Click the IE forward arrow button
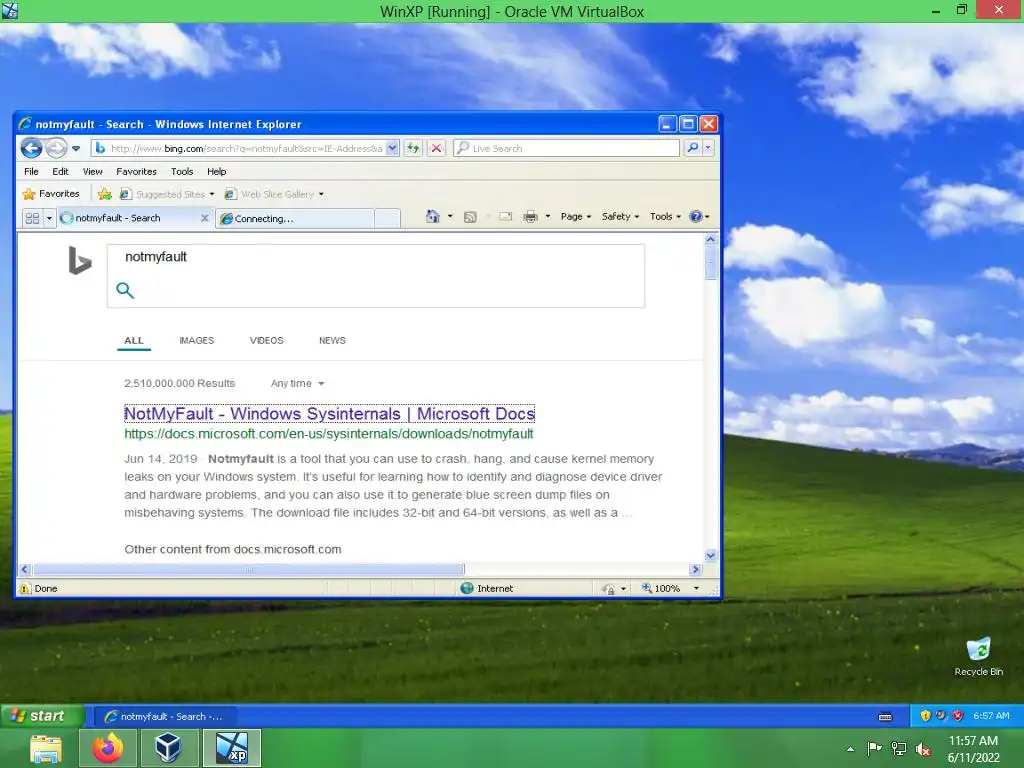 (56, 148)
